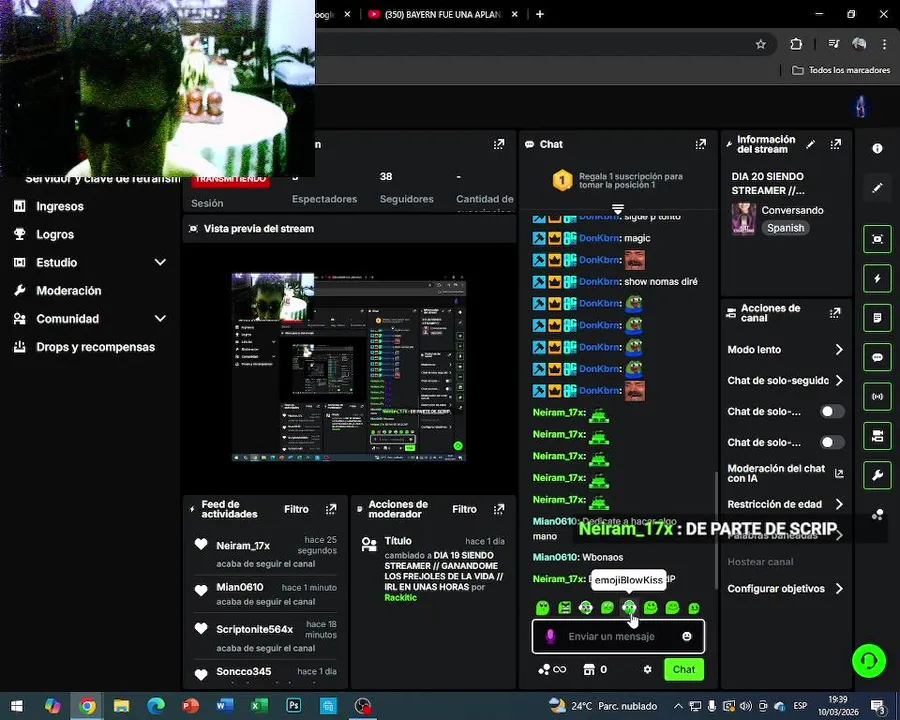The image size is (900, 720).
Task: Pop out the Acciones de canal panel
Action: (835, 313)
